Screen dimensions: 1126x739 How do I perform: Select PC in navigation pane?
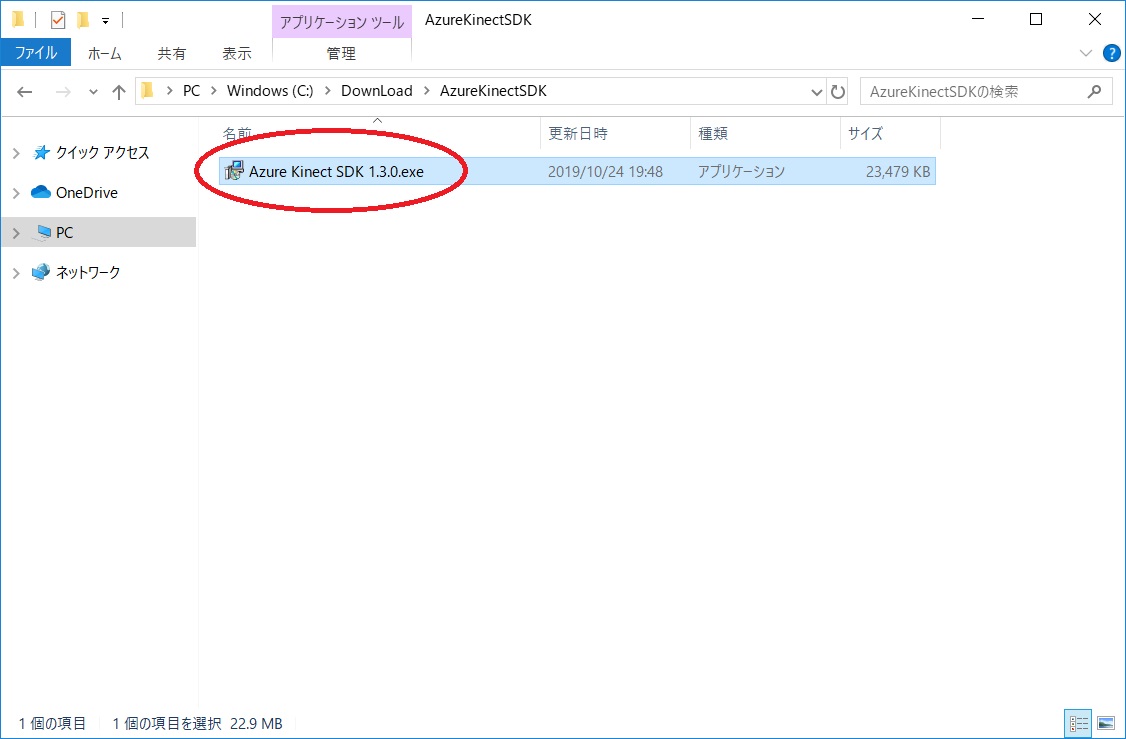pos(65,233)
